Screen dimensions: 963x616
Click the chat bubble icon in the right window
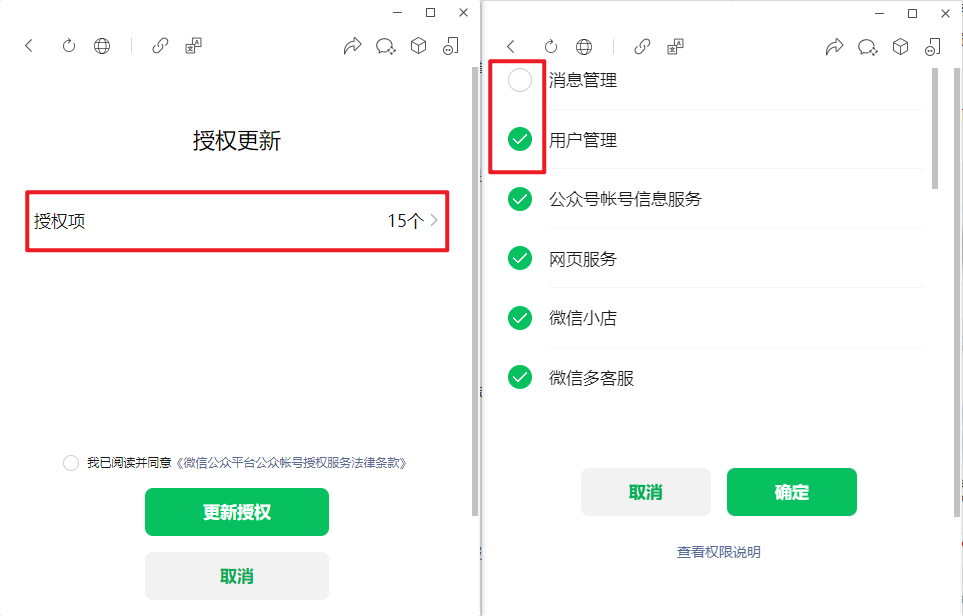tap(867, 47)
